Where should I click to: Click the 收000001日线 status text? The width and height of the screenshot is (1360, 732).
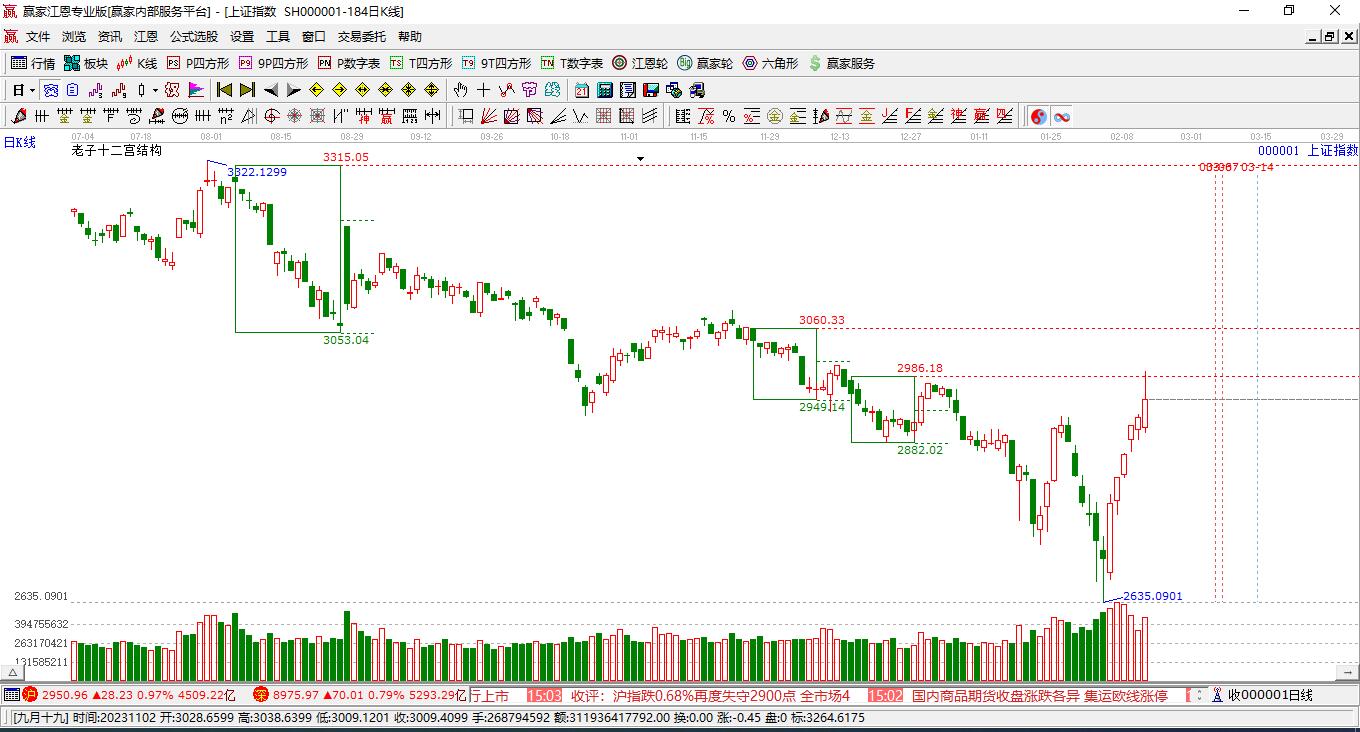click(1270, 695)
